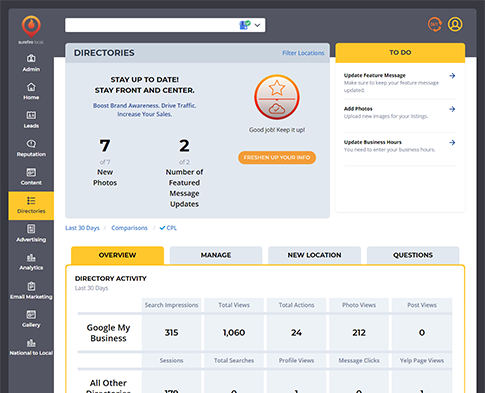Click the 1,060 total views value

[x=234, y=333]
